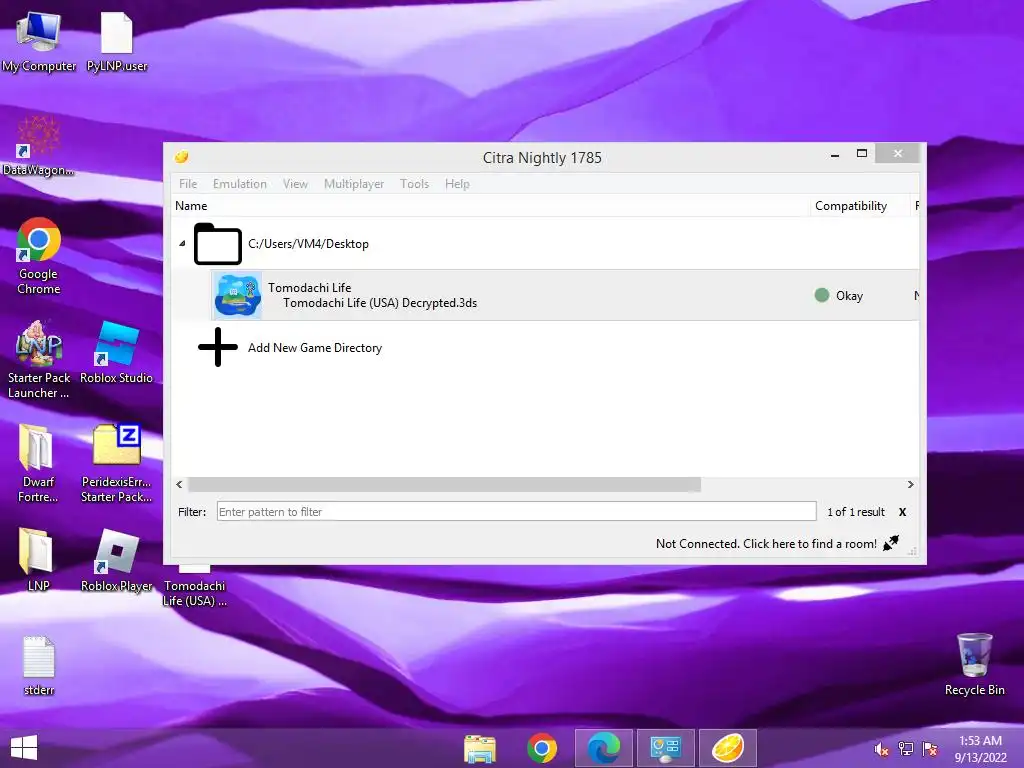The image size is (1024, 768).
Task: Click the horizontal scrollbar thumb
Action: coord(445,485)
